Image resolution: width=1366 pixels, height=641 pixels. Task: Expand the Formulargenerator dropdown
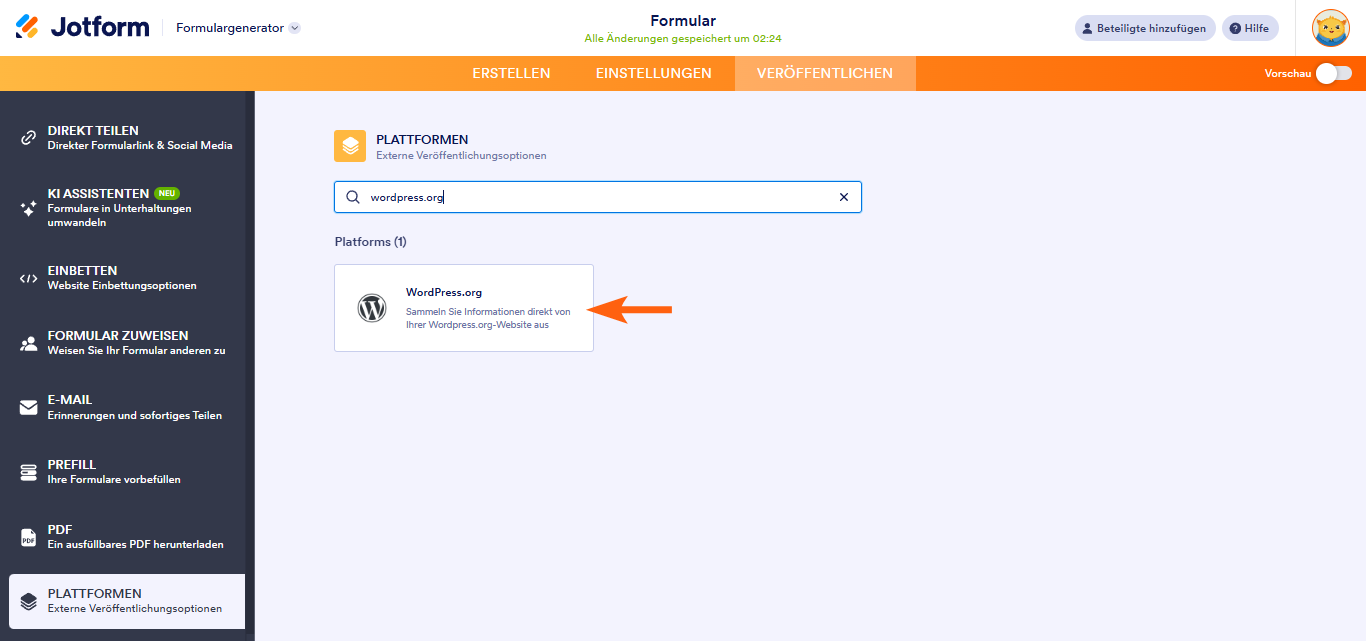point(294,28)
